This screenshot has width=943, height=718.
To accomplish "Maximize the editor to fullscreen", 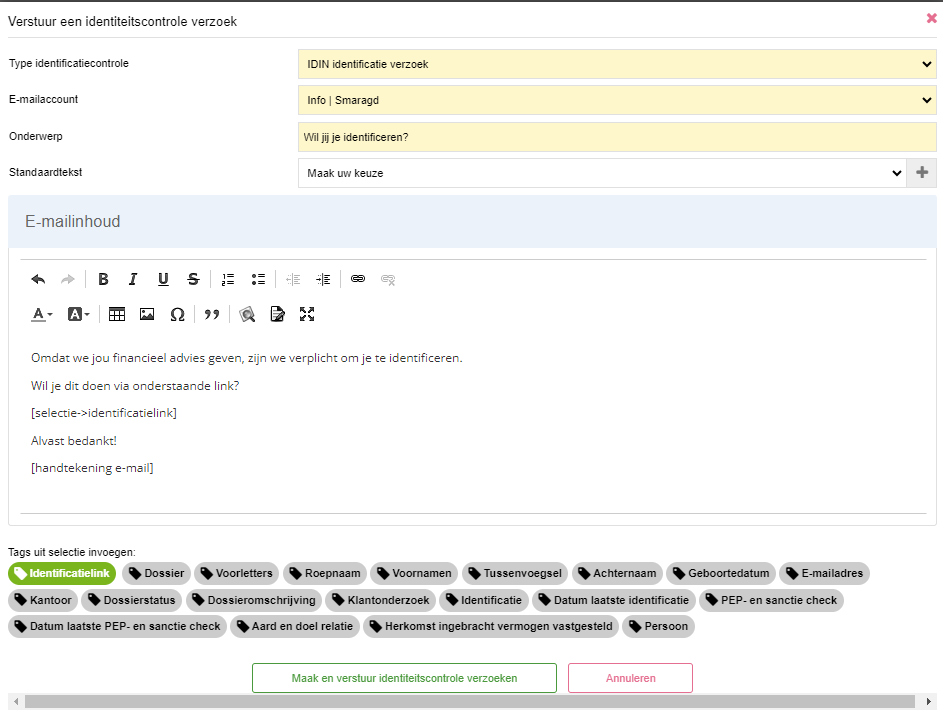I will coord(307,315).
